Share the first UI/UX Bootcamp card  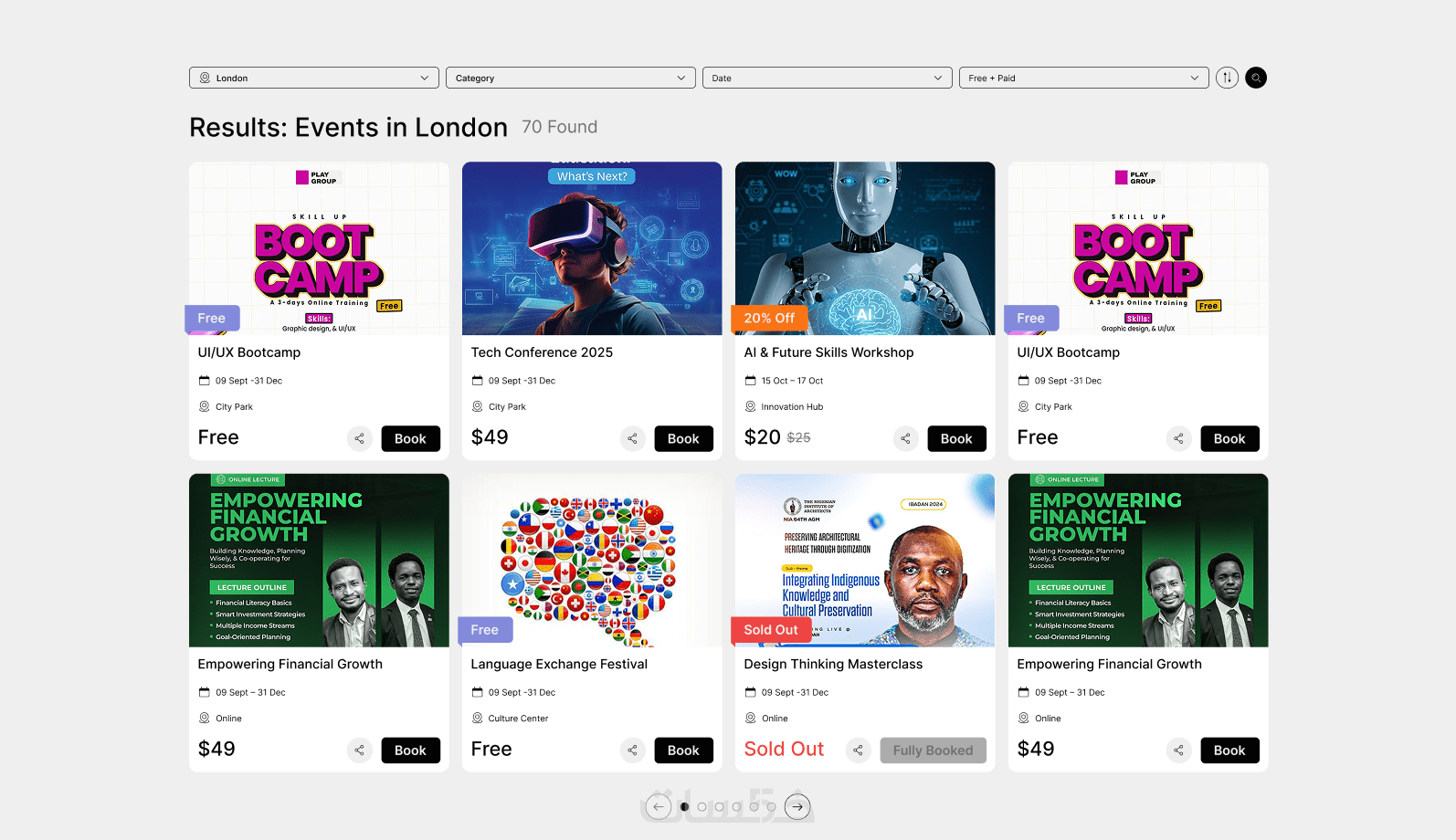[x=359, y=438]
